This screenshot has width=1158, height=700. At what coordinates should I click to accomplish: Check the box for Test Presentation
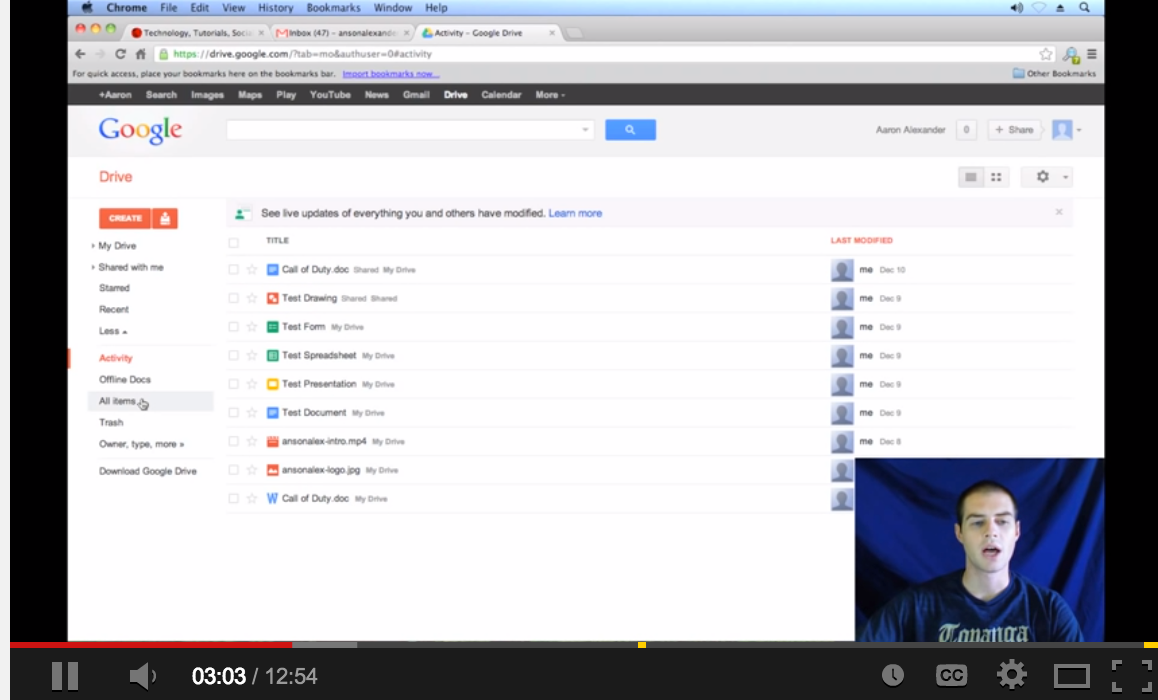233,384
